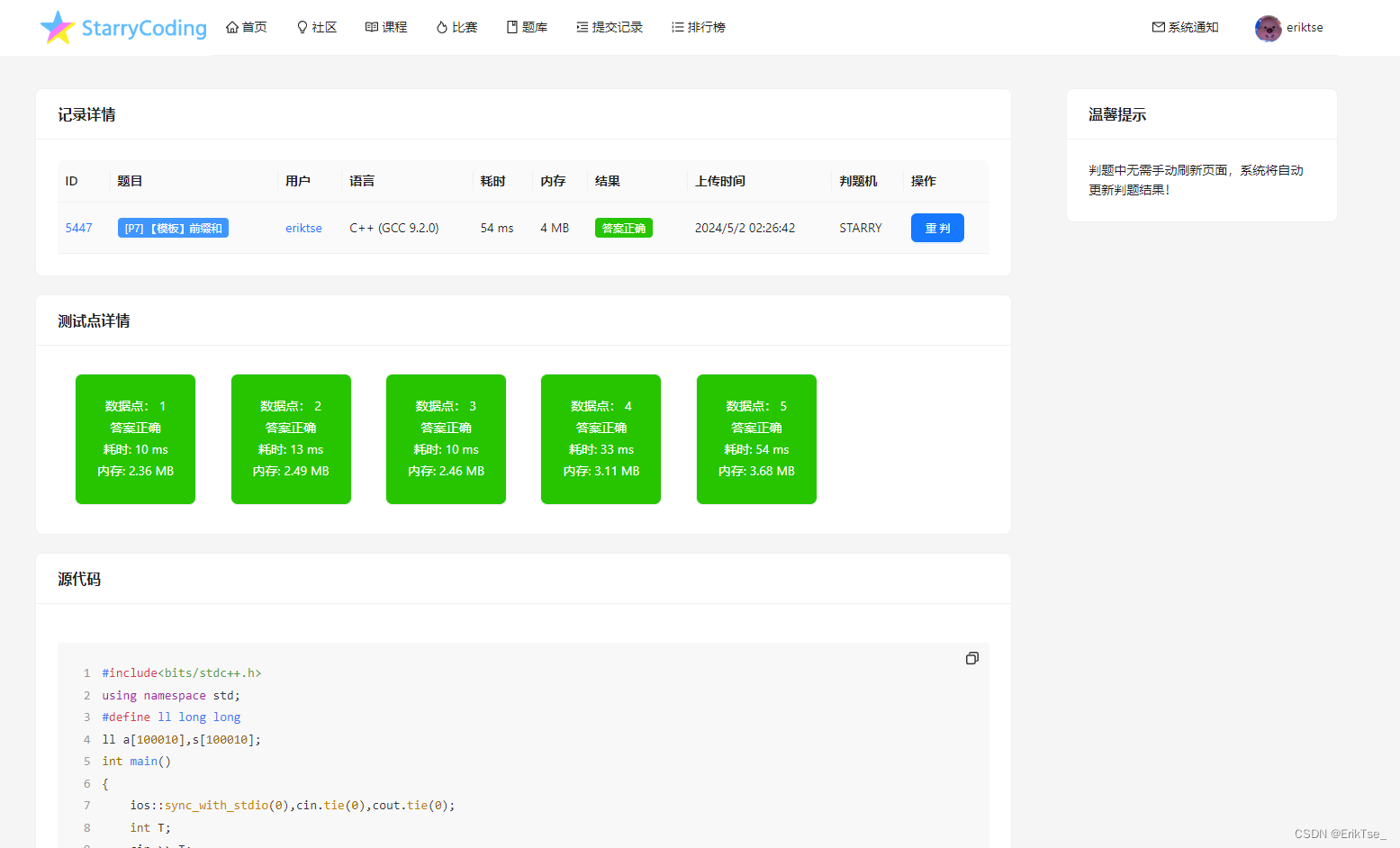Open the 题库 menu item
1400x848 pixels.
coord(535,27)
